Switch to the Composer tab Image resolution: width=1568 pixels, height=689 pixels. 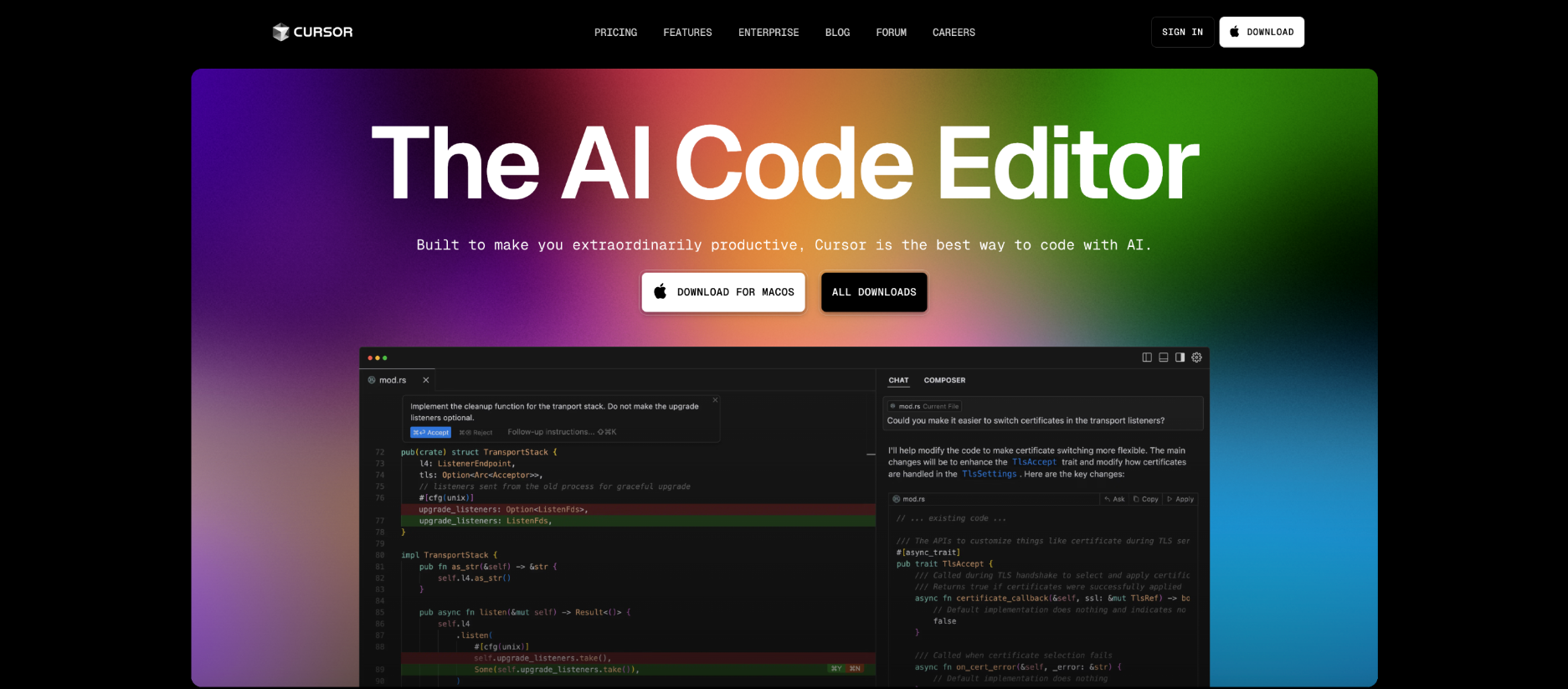944,380
